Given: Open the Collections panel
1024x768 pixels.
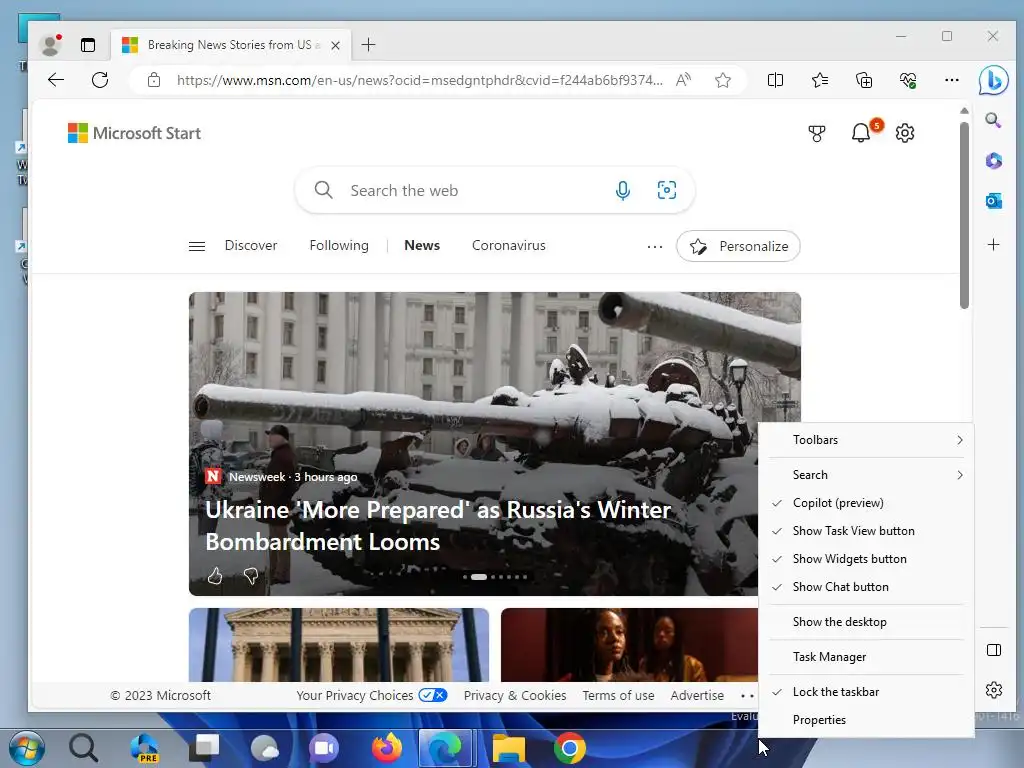Looking at the screenshot, I should [x=864, y=80].
